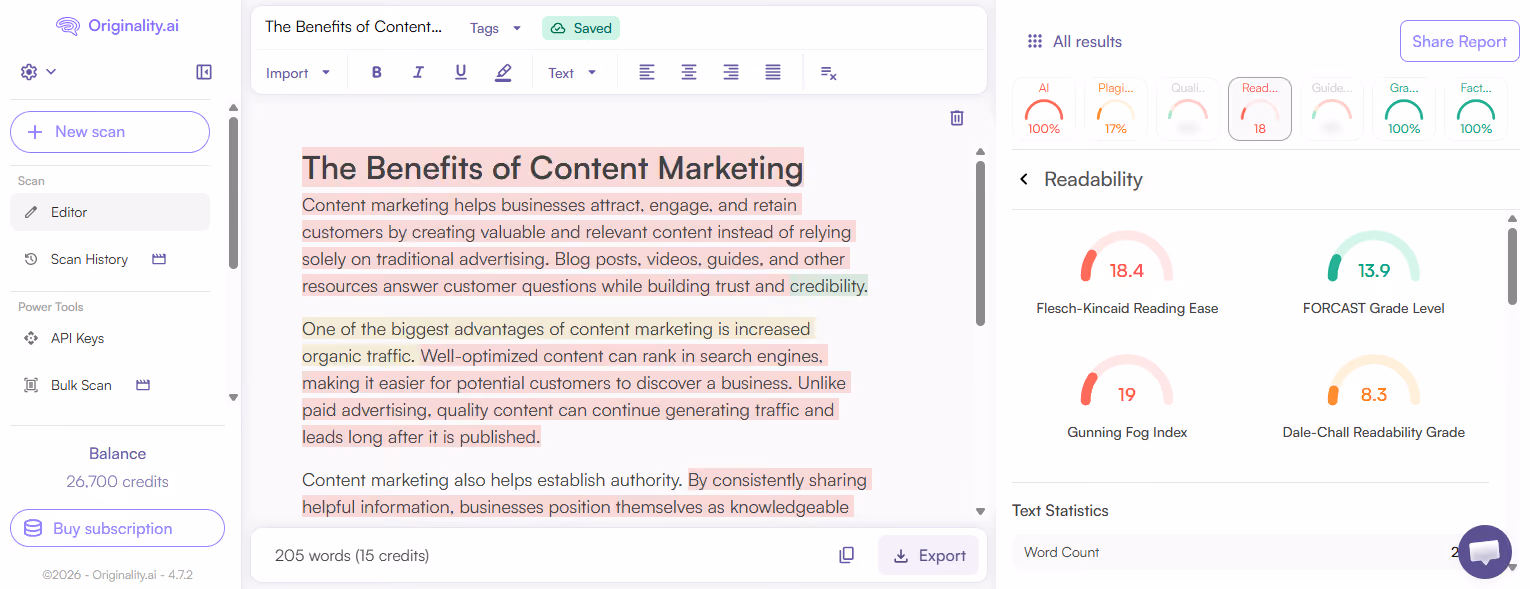Image resolution: width=1530 pixels, height=589 pixels.
Task: Click the FORCAST Grade Level gauge
Action: 1374,258
